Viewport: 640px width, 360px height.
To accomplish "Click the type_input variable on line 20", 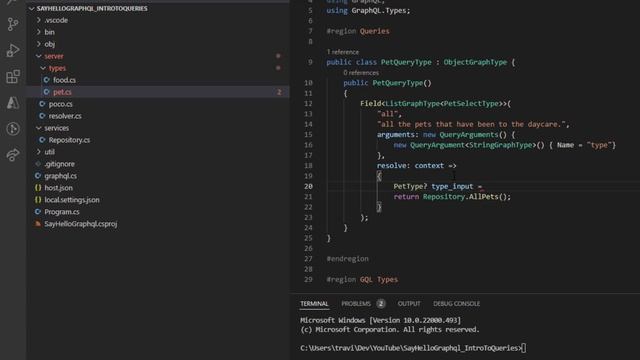I will click(x=452, y=187).
